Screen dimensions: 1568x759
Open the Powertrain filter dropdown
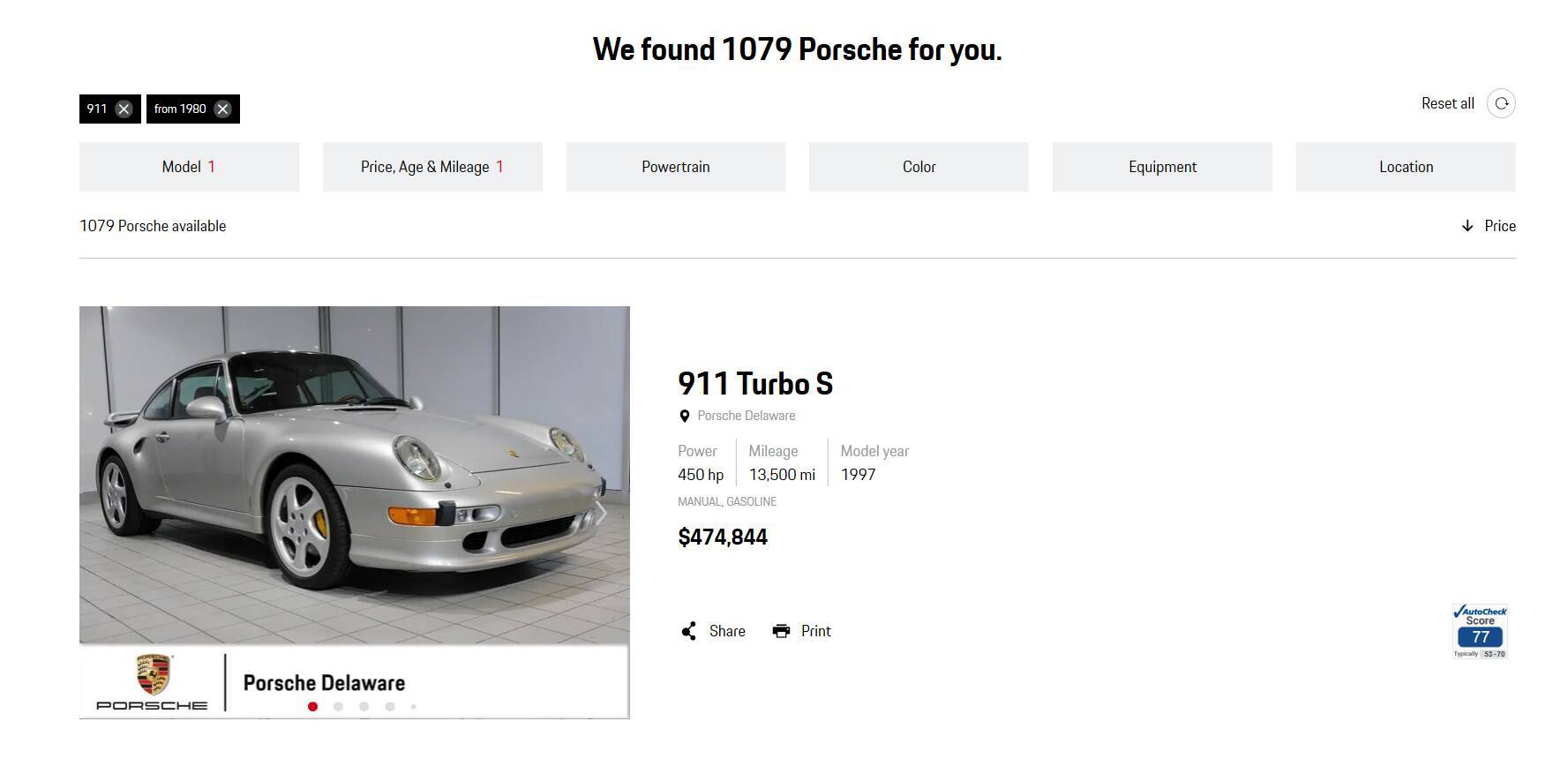point(676,167)
